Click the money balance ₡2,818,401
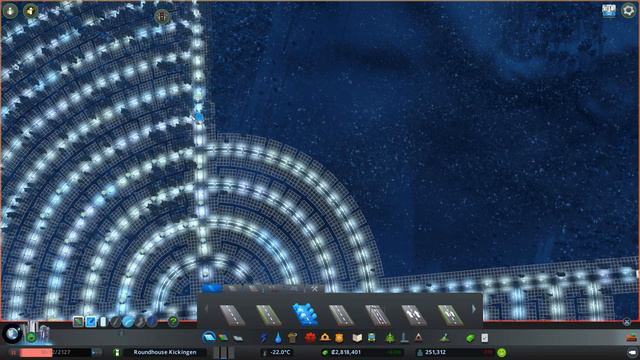This screenshot has height=360, width=640. (x=346, y=352)
